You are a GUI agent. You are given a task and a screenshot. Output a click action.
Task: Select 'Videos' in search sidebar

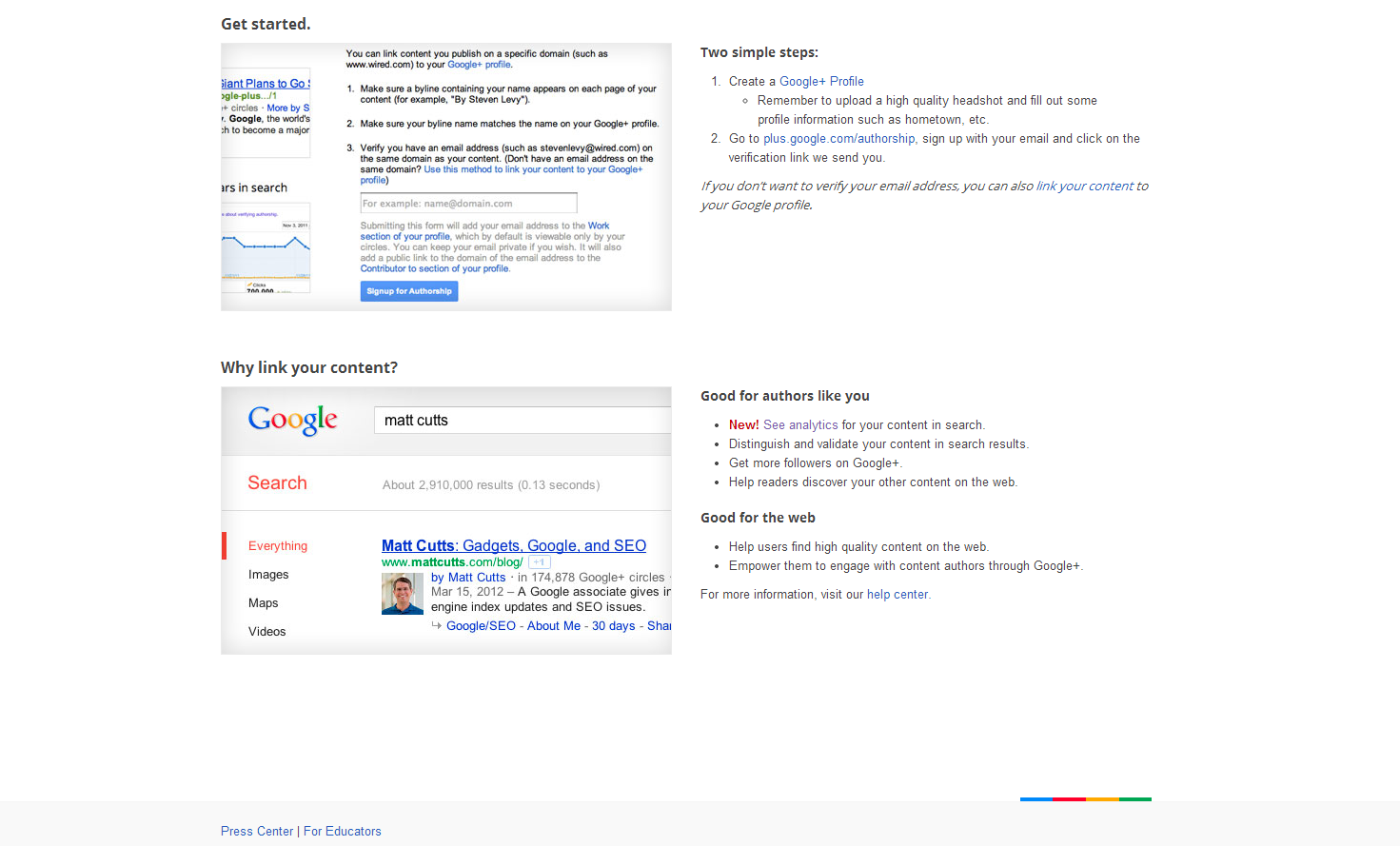click(267, 632)
